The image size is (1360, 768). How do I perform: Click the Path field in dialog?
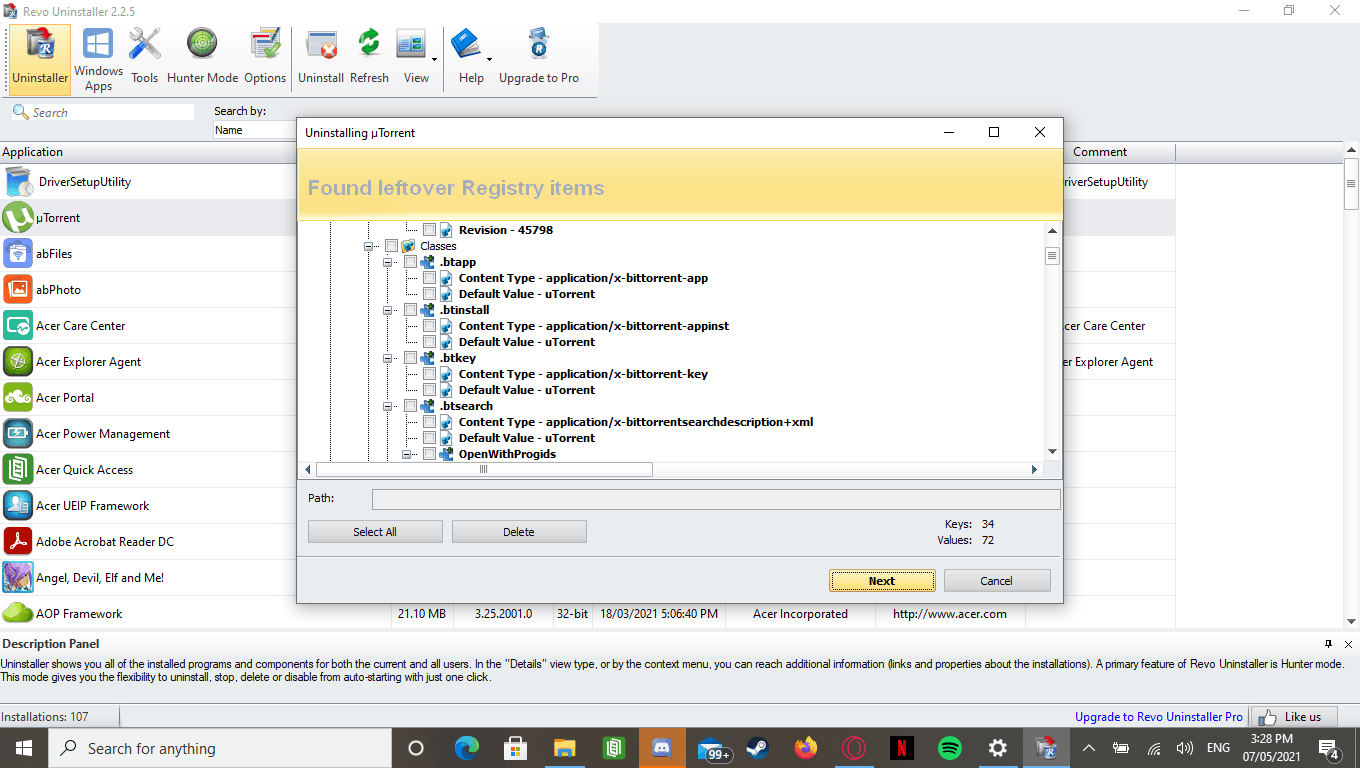[716, 499]
